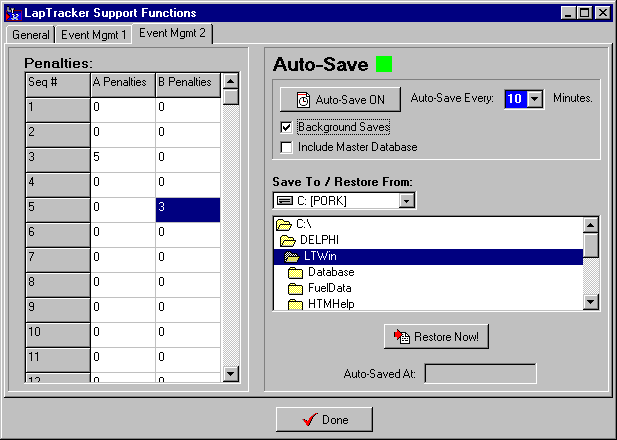Maximize the LapTracker Support Functions window
Image resolution: width=617 pixels, height=440 pixels.
pos(584,13)
